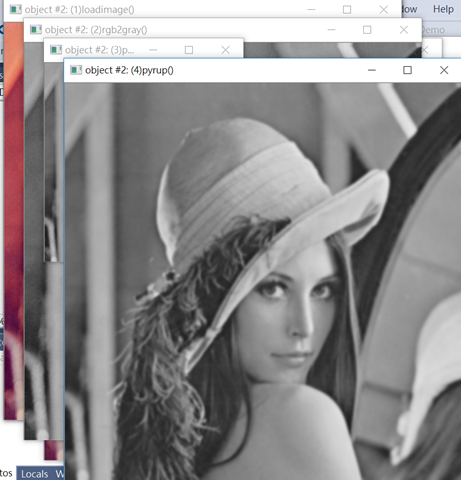Viewport: 461px width, 480px height.
Task: Click the pyrup() window title icon
Action: point(76,70)
